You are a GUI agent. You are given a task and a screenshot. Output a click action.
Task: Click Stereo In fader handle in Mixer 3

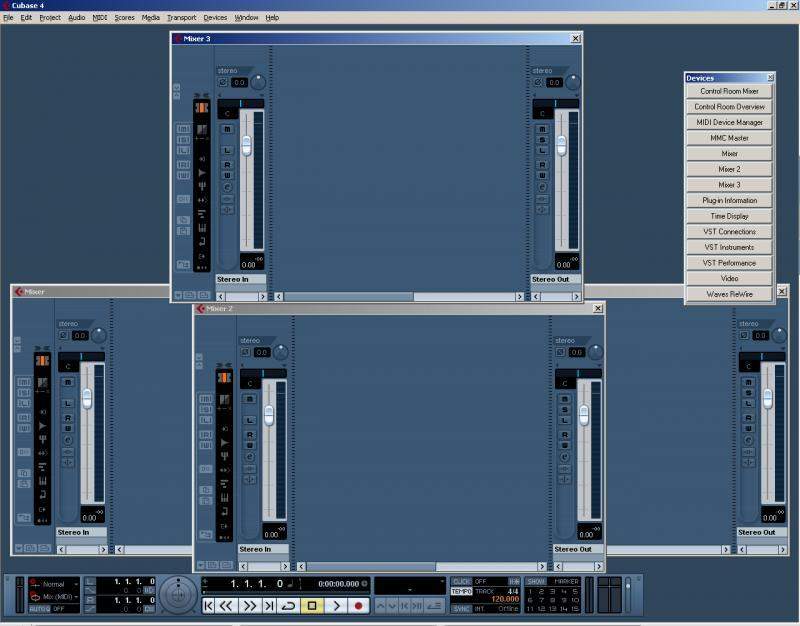pos(246,145)
